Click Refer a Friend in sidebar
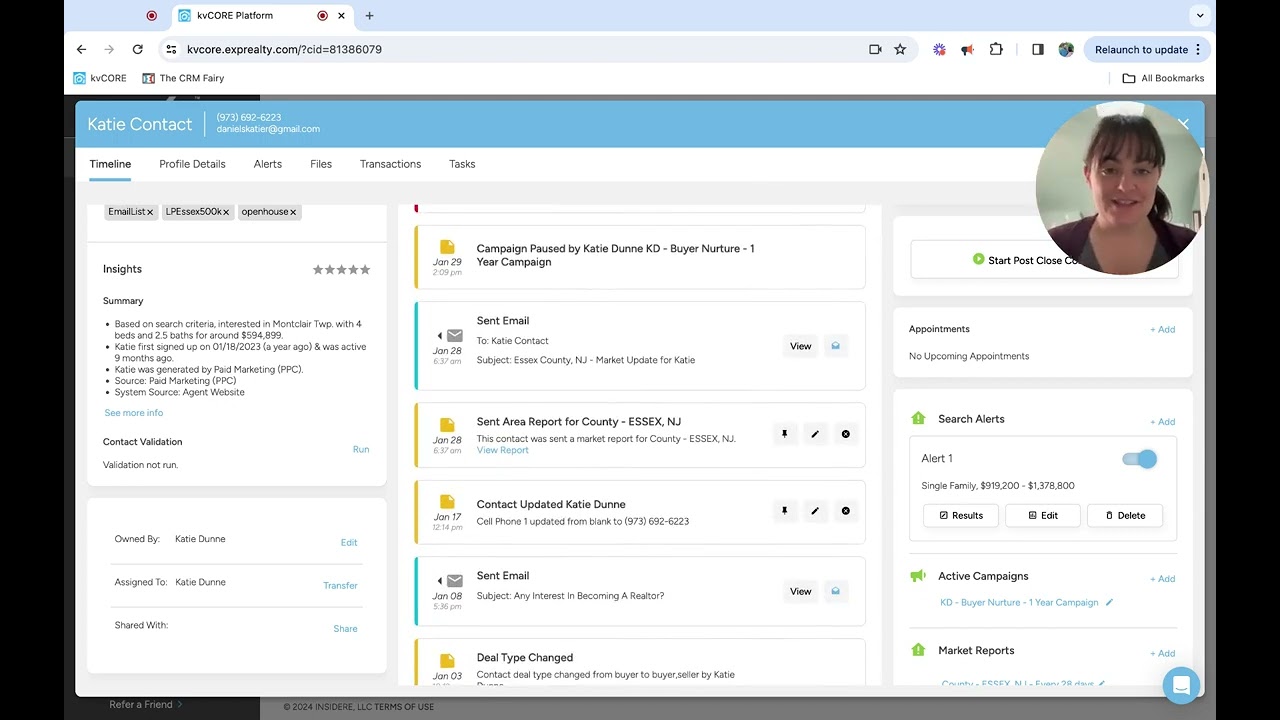1280x720 pixels. 141,704
